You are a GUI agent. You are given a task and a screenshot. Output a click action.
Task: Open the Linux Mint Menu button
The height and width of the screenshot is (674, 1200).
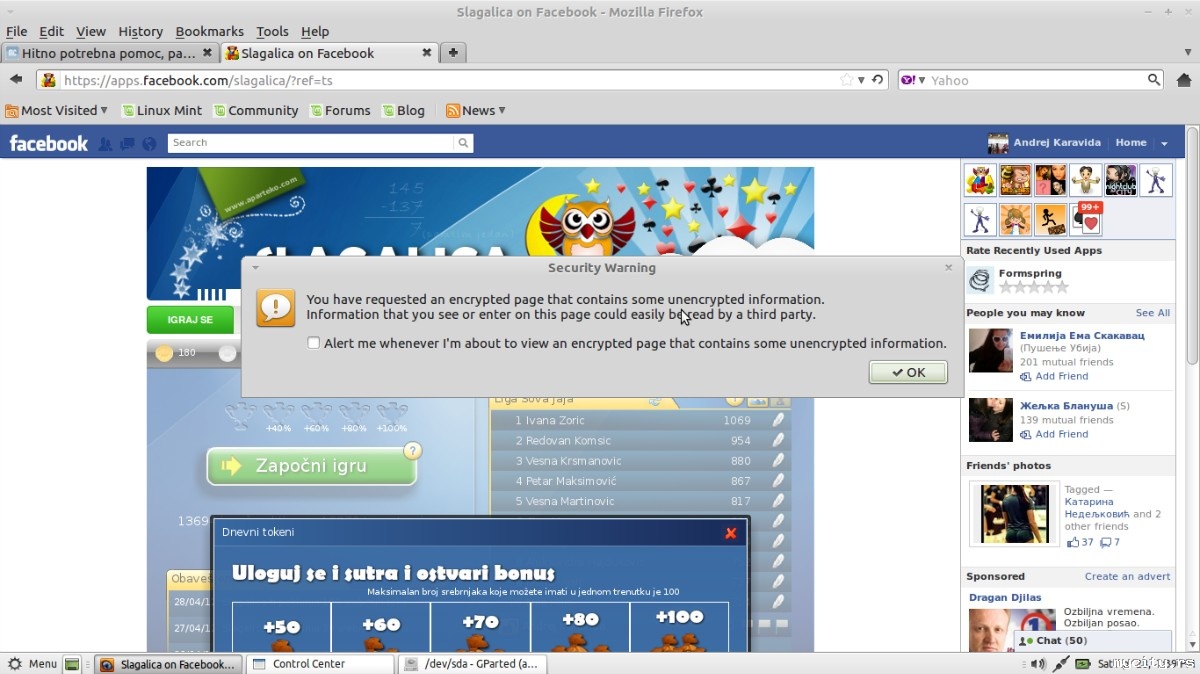[x=32, y=663]
